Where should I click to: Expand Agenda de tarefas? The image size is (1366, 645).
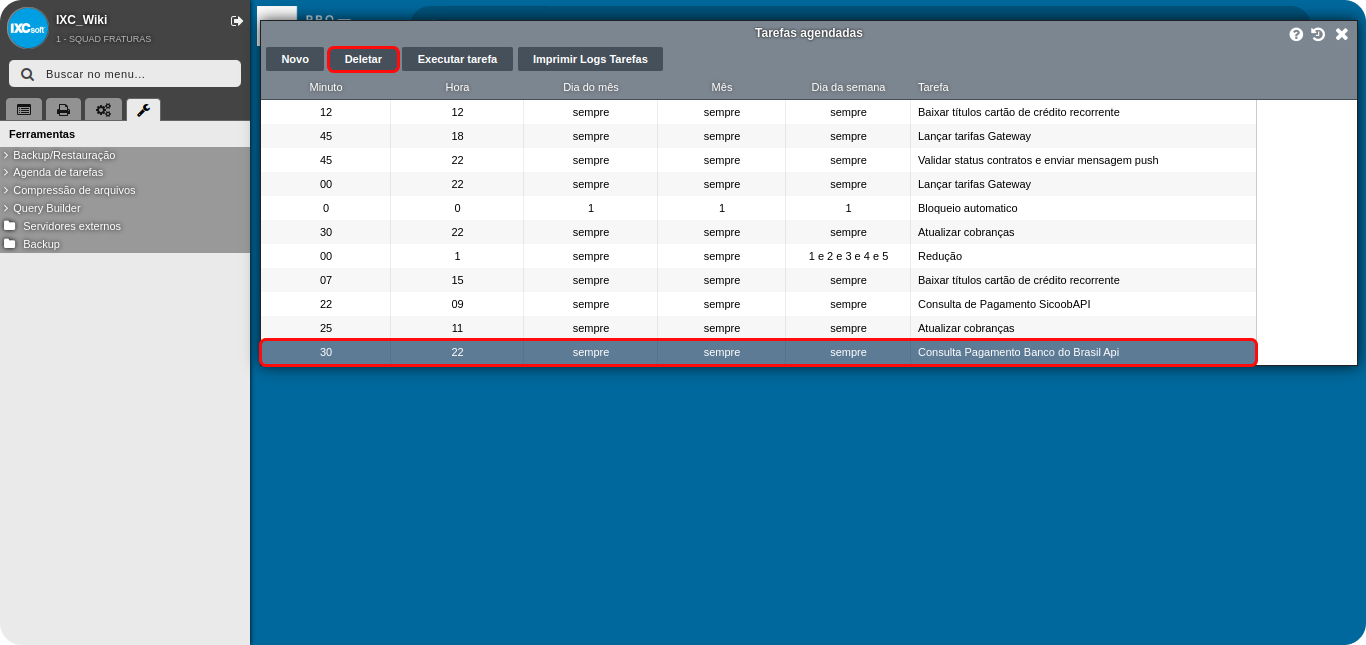(x=58, y=172)
